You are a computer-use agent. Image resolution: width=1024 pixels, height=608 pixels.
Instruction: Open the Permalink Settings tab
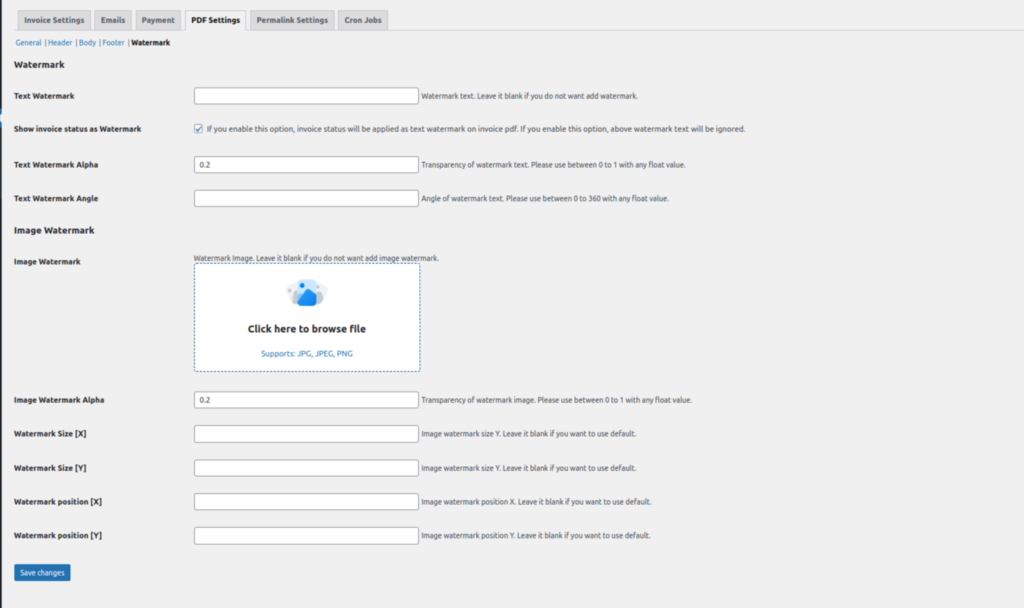pyautogui.click(x=291, y=19)
